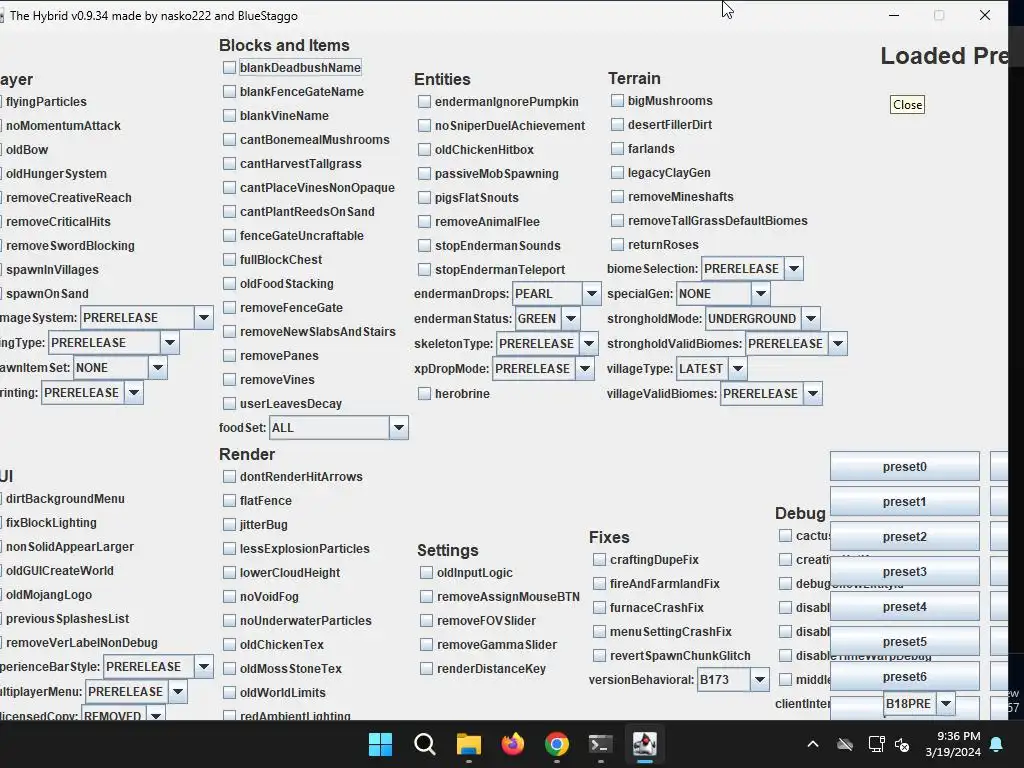Screen dimensions: 1024x768
Task: Check pigsFlatSnouts option
Action: [x=424, y=197]
